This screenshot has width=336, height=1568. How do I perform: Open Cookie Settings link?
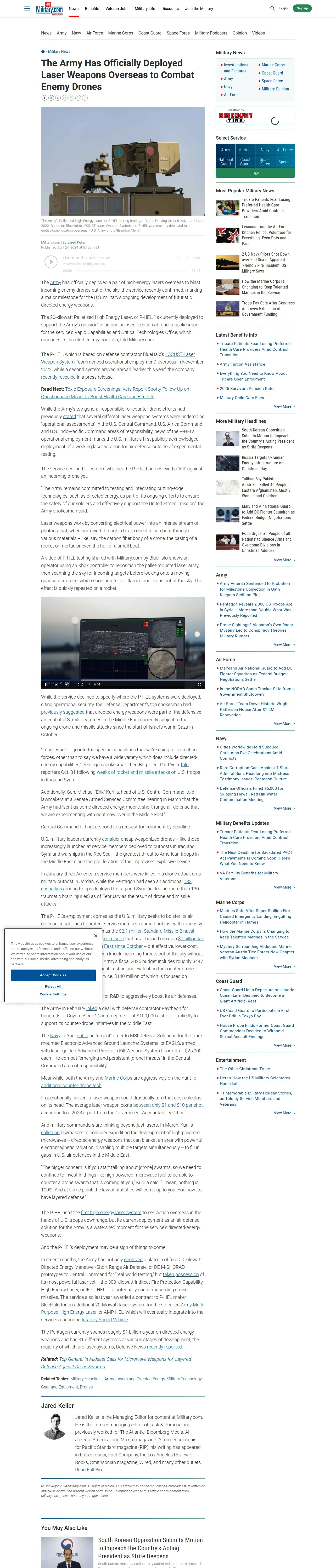(53, 994)
